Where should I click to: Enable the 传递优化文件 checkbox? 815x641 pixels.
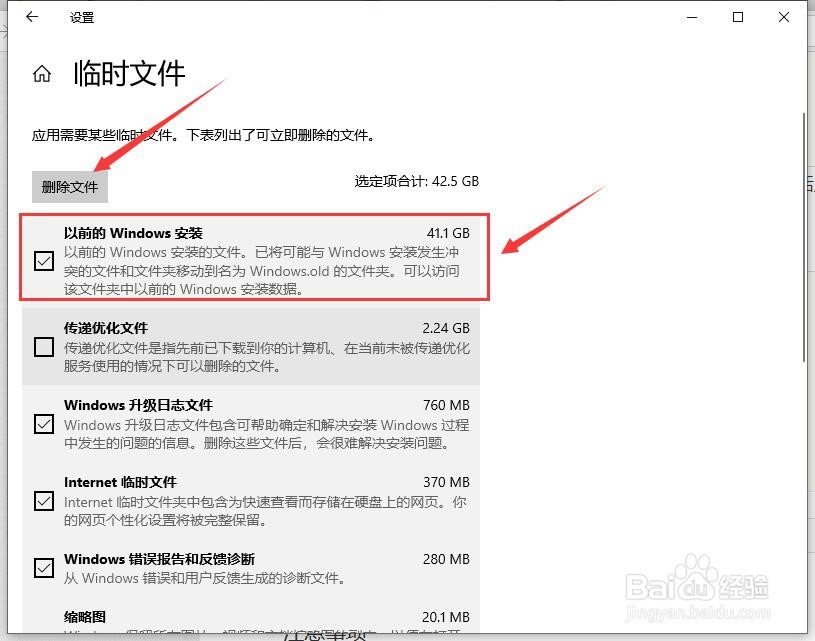[x=44, y=347]
